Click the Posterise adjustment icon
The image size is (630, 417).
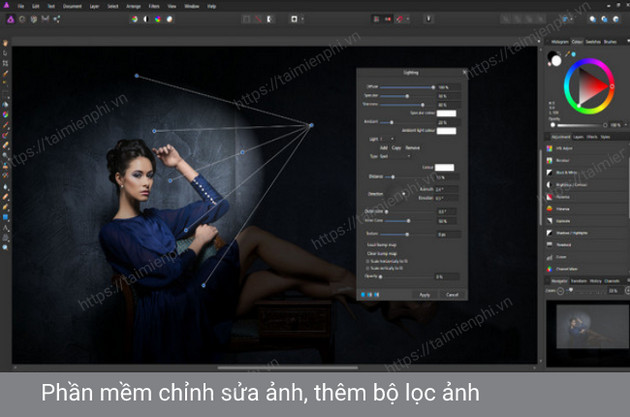[x=549, y=197]
